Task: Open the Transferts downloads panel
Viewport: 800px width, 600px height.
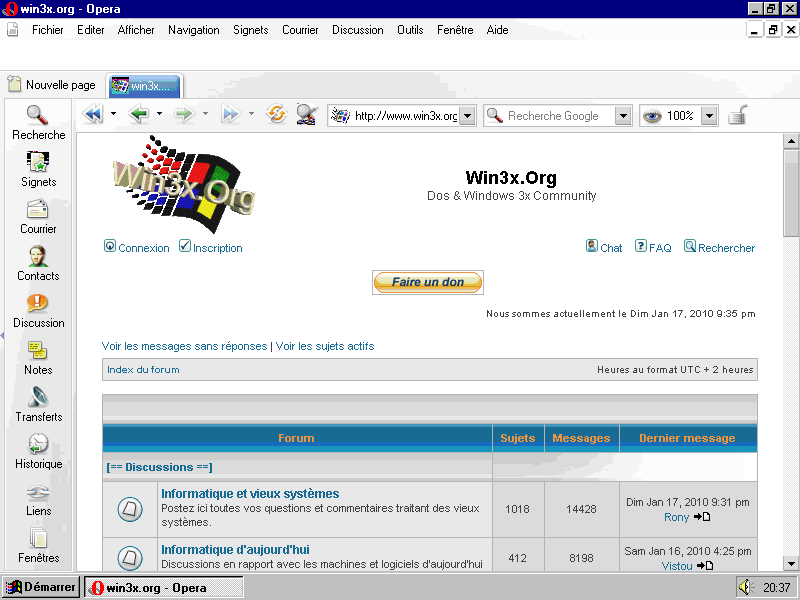Action: [38, 404]
